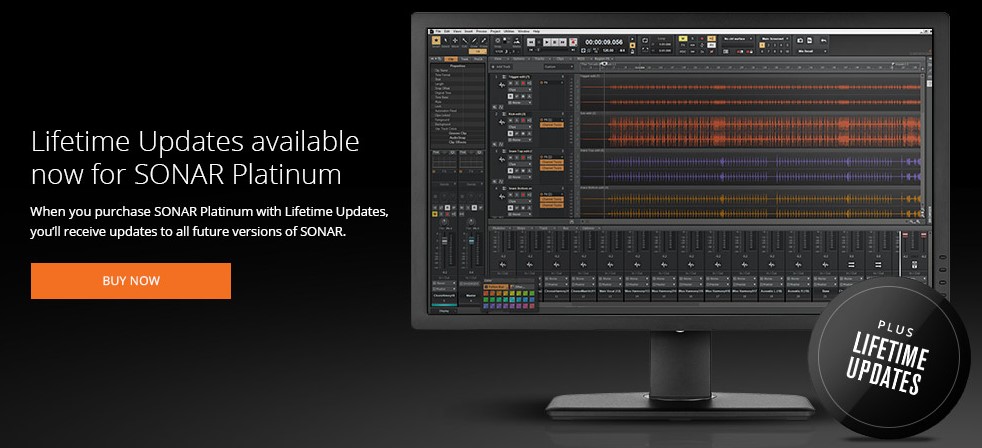
Task: Open the screenset name dropdown
Action: [x=777, y=39]
